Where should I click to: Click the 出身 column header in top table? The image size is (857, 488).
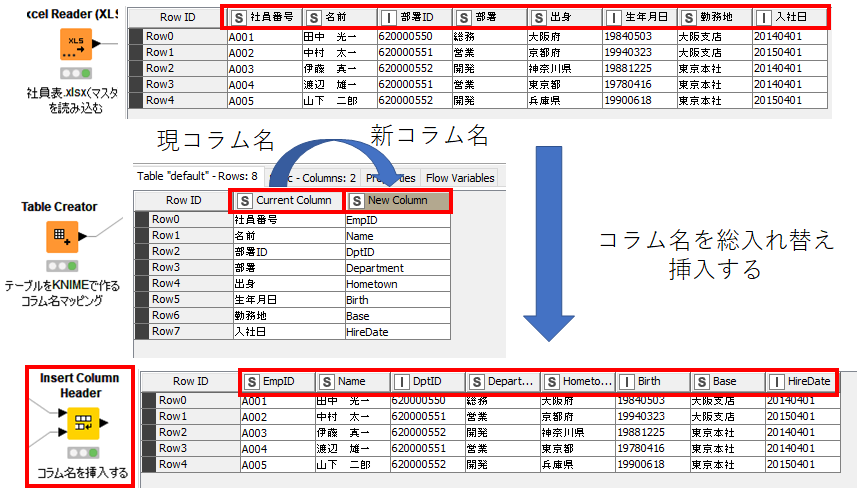tap(565, 17)
